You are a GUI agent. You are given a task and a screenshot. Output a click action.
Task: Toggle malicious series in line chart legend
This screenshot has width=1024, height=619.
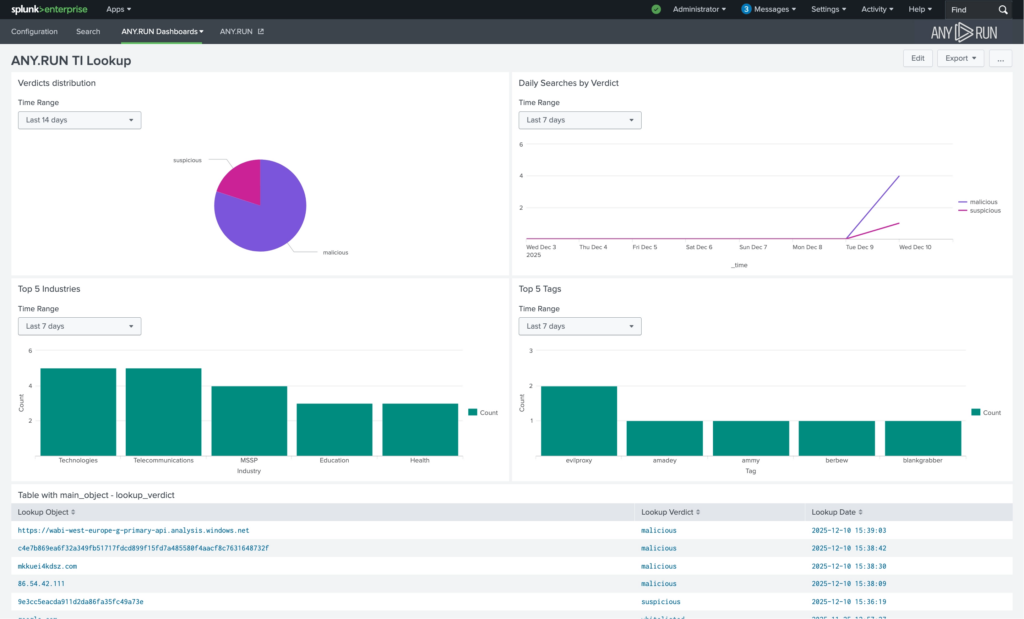pyautogui.click(x=983, y=201)
